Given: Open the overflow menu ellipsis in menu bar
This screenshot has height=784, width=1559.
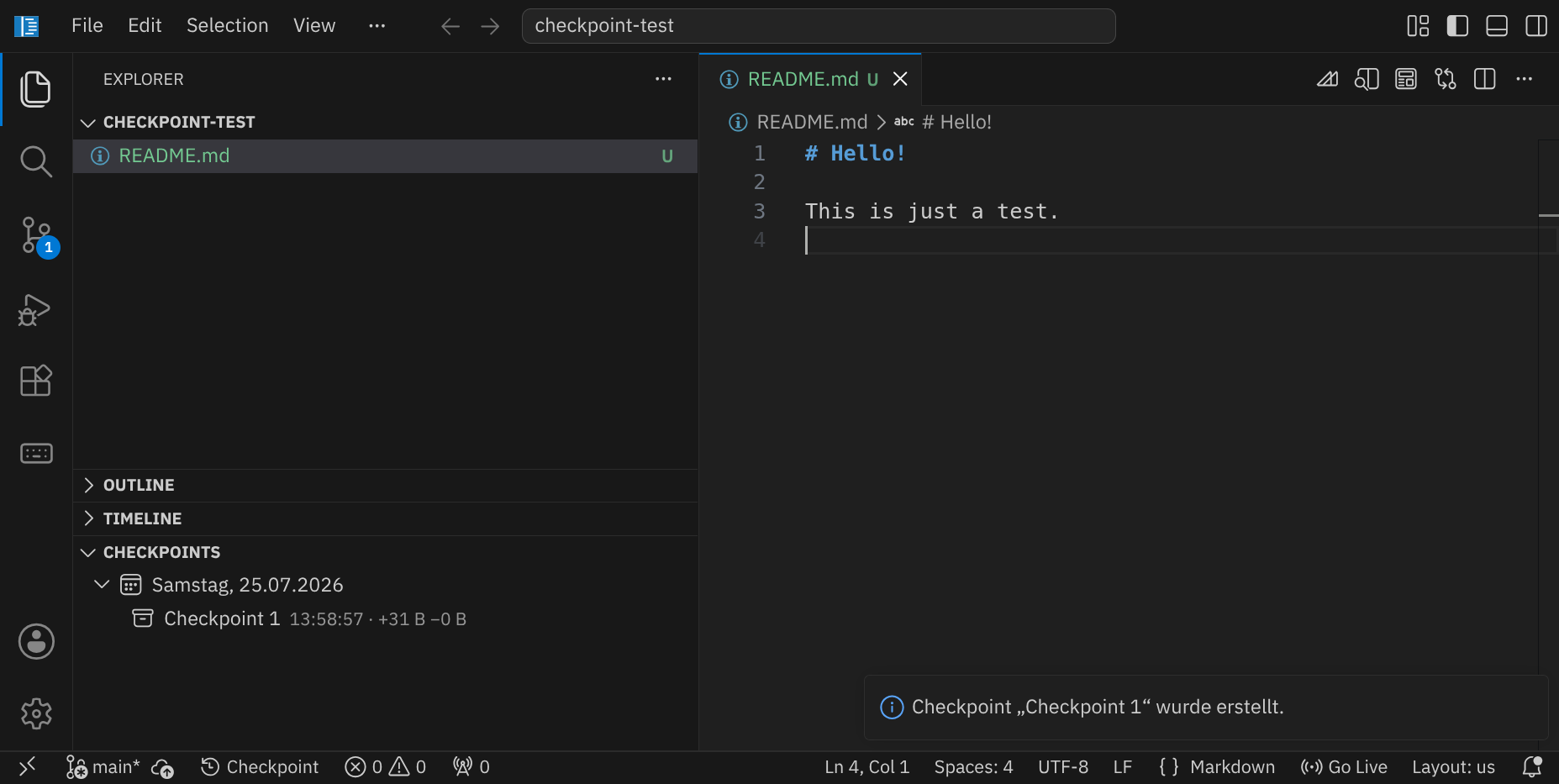Looking at the screenshot, I should tap(377, 26).
